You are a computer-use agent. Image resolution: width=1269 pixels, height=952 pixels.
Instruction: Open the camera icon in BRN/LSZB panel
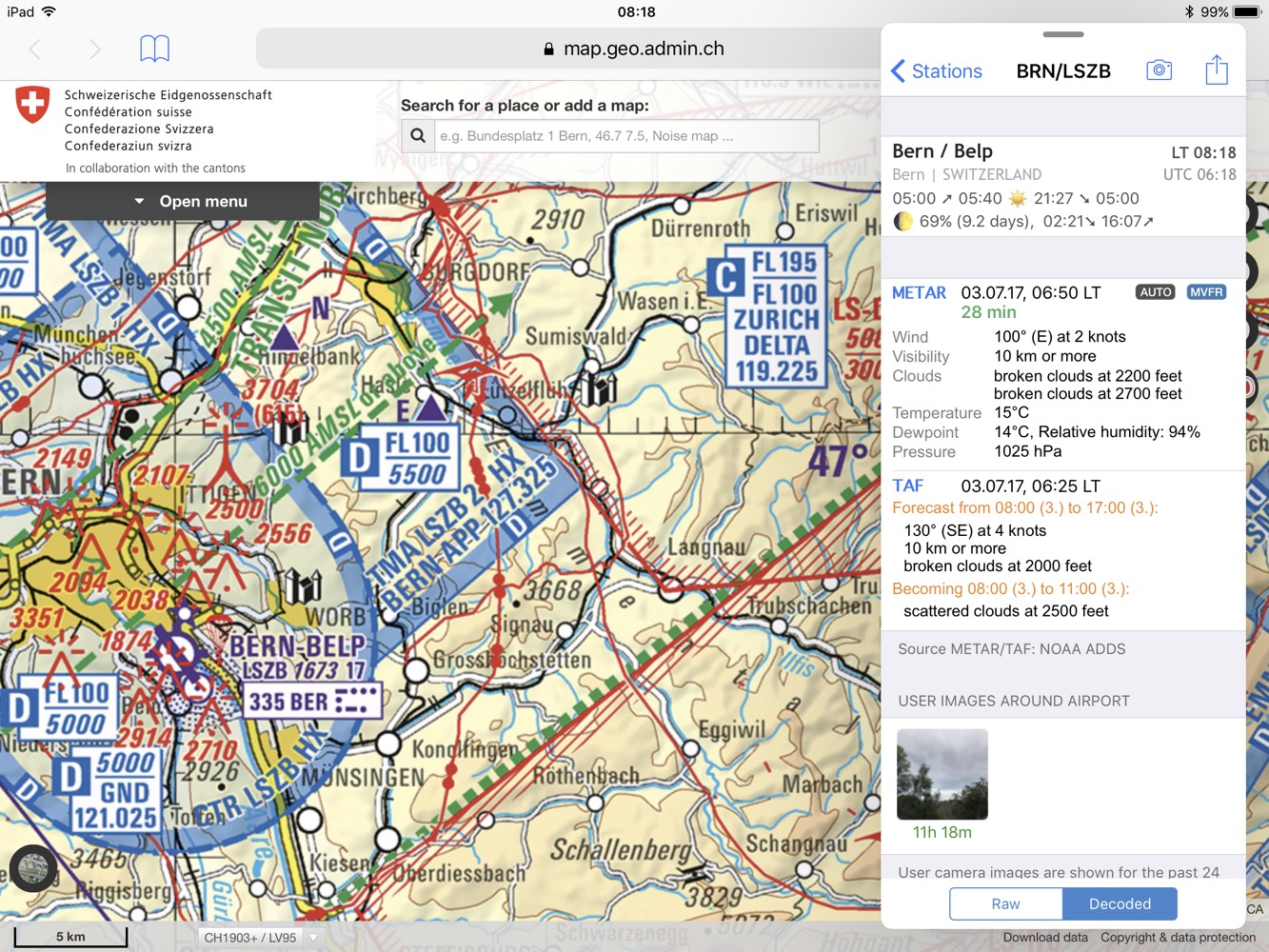1159,70
